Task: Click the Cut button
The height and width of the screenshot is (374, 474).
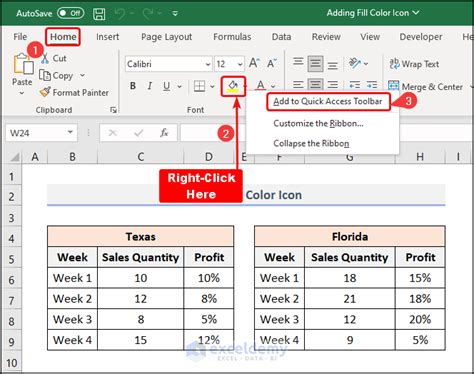Action: 54,58
